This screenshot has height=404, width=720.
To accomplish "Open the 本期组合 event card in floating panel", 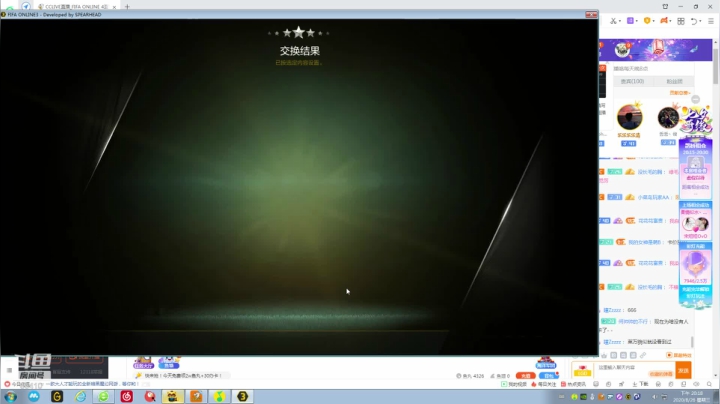I will pos(695,168).
